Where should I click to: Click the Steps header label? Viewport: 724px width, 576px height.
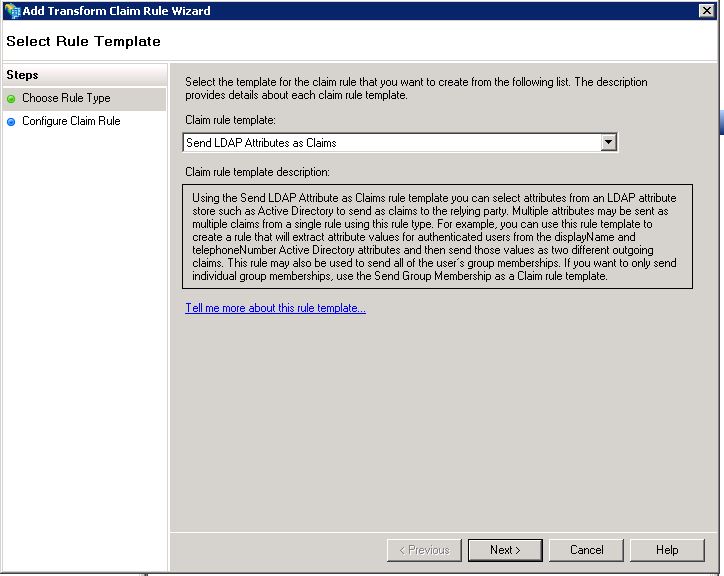tap(22, 75)
